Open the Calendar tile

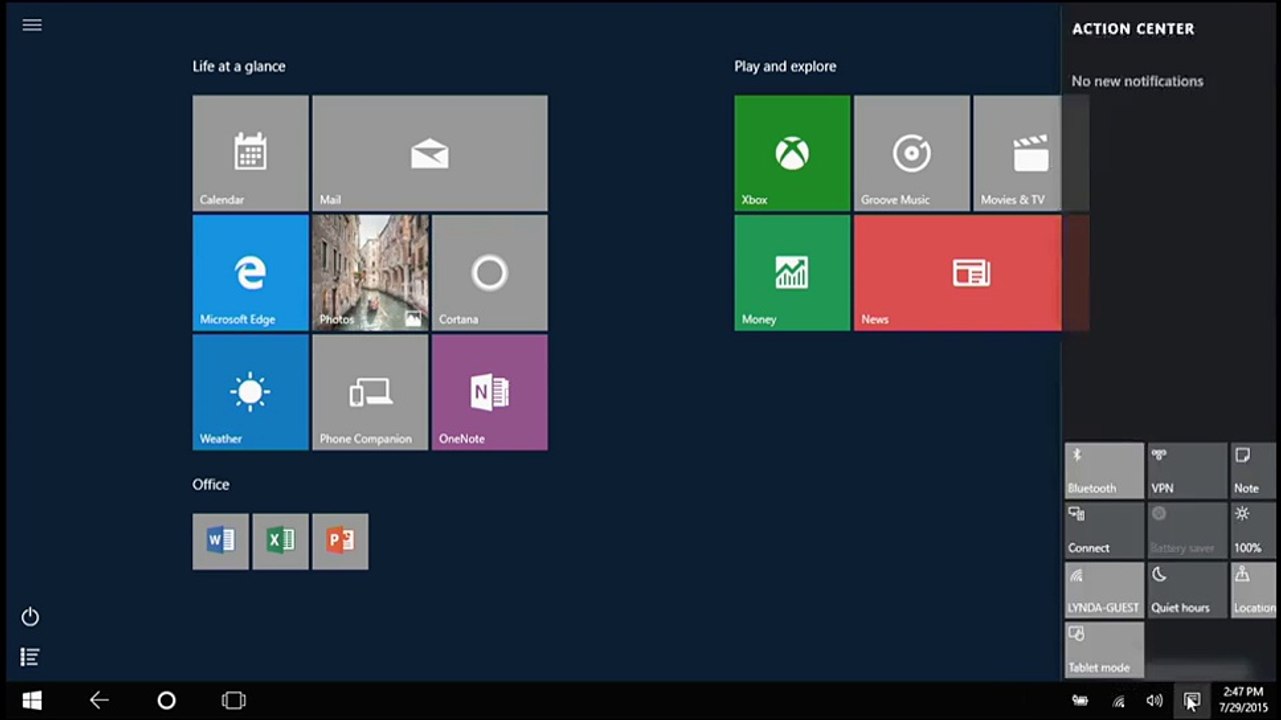[250, 153]
